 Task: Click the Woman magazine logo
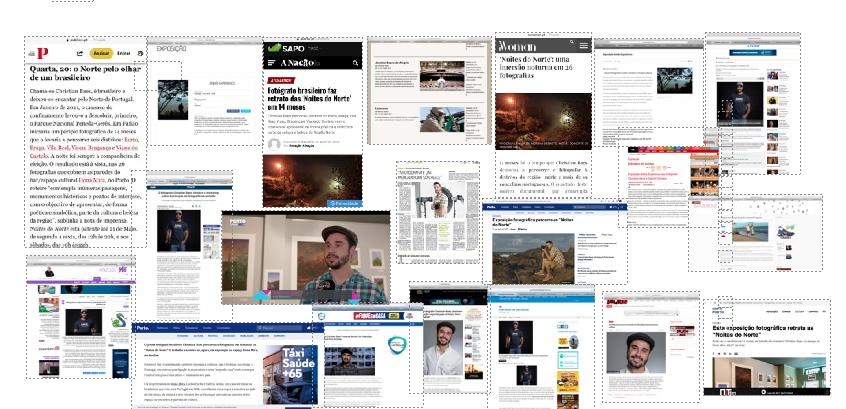517,46
